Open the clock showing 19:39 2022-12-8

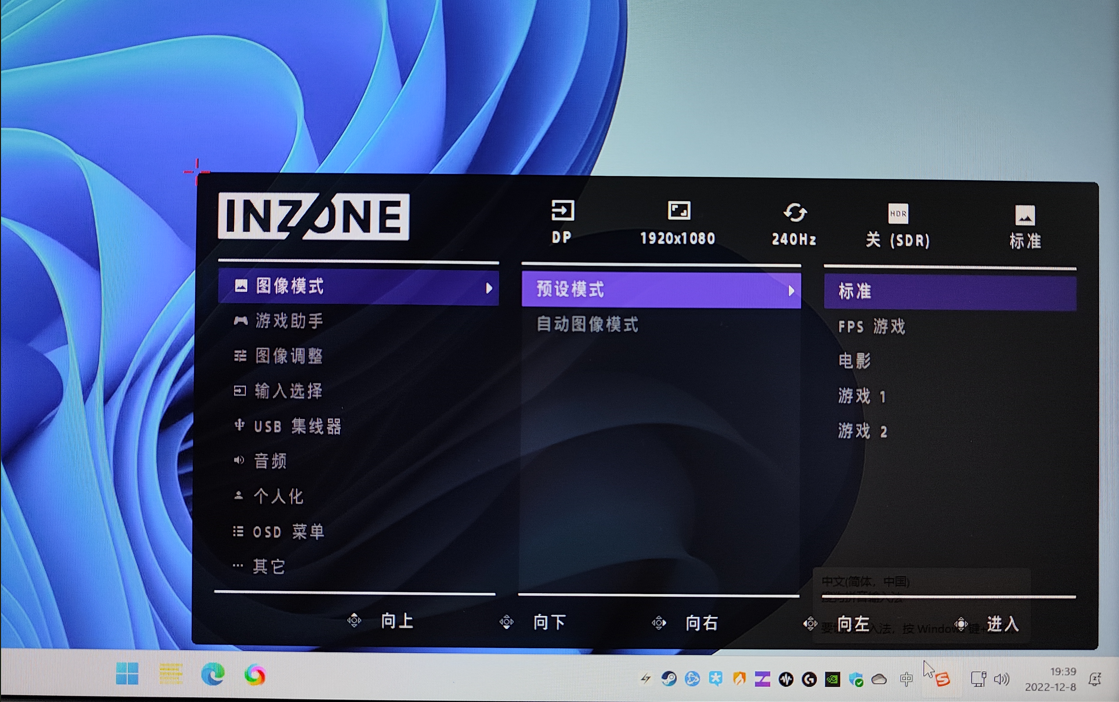tap(1050, 679)
